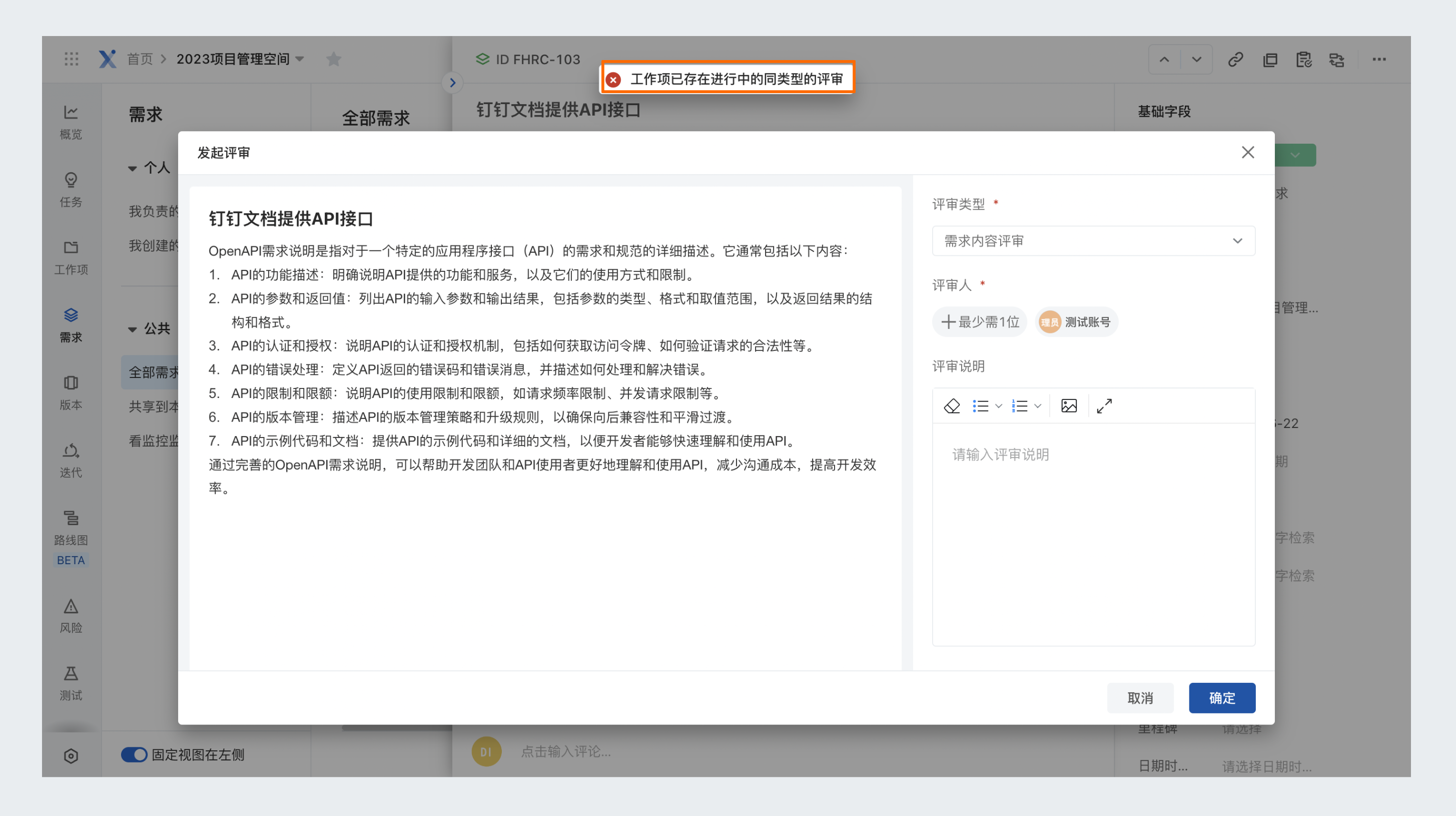Open 概览 in the left sidebar
Screen dimensions: 1456x816
[x=71, y=122]
